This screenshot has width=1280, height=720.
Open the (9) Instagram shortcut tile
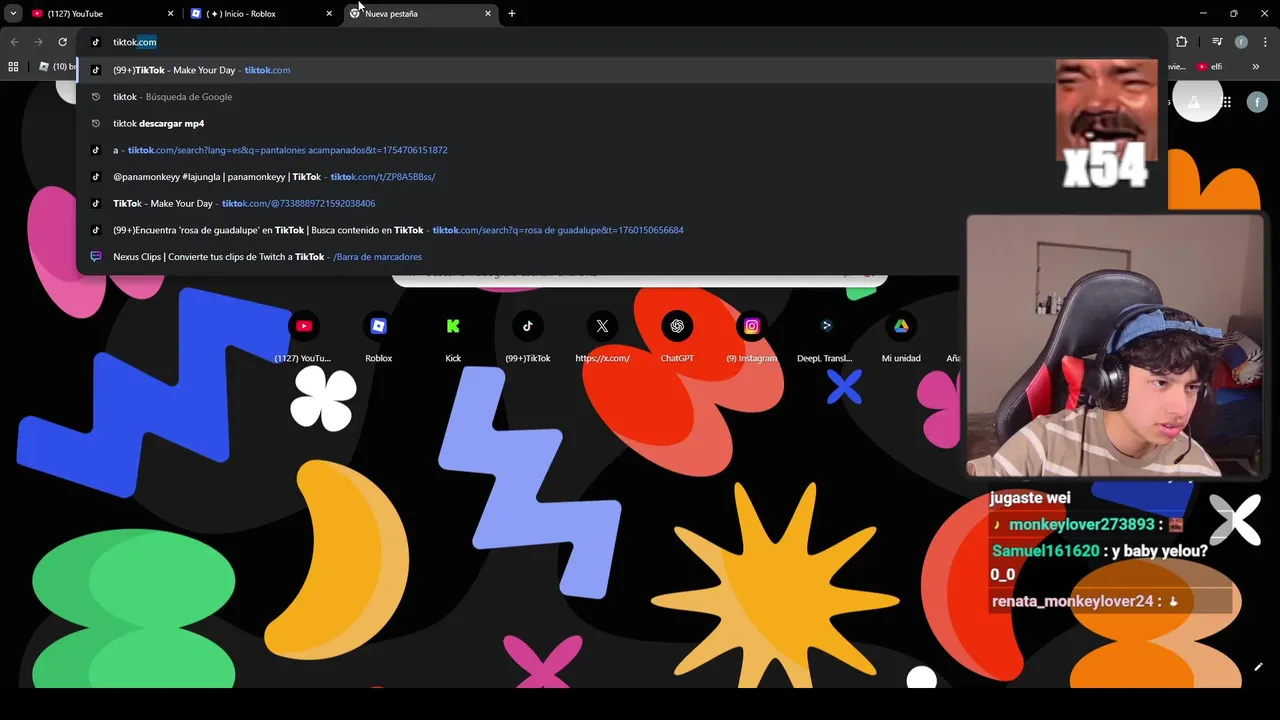752,337
